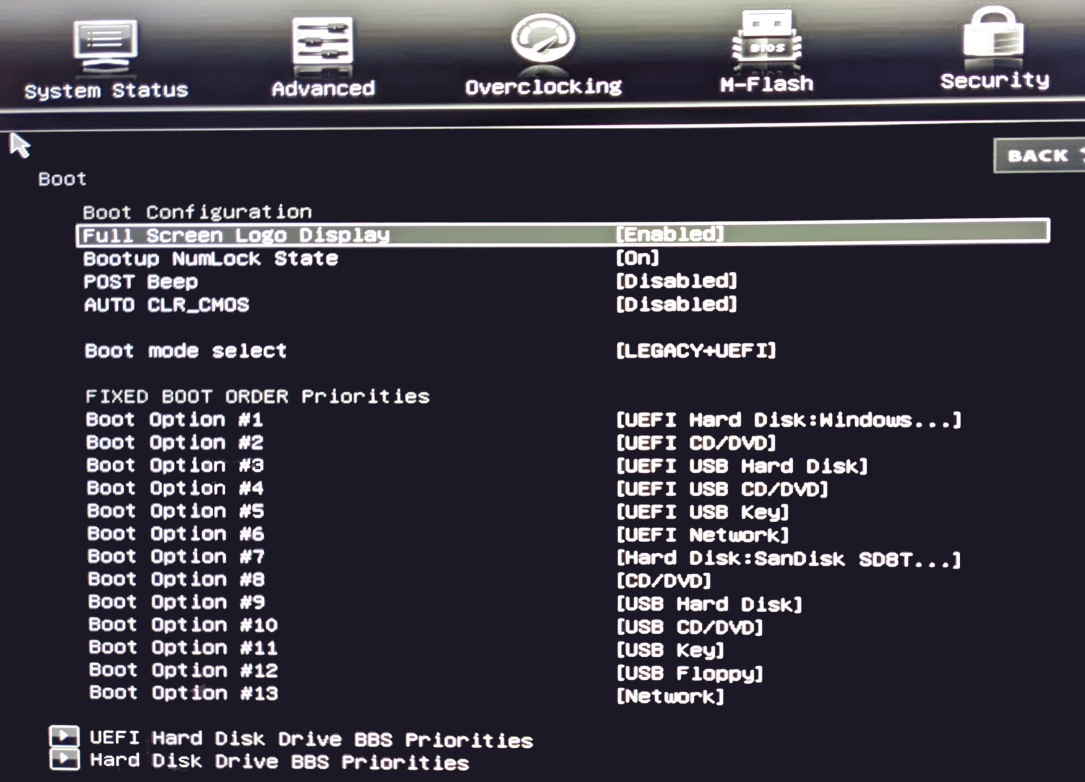Expand UEFI Hard Disk Drive BBS Priorities arrow

coord(64,736)
